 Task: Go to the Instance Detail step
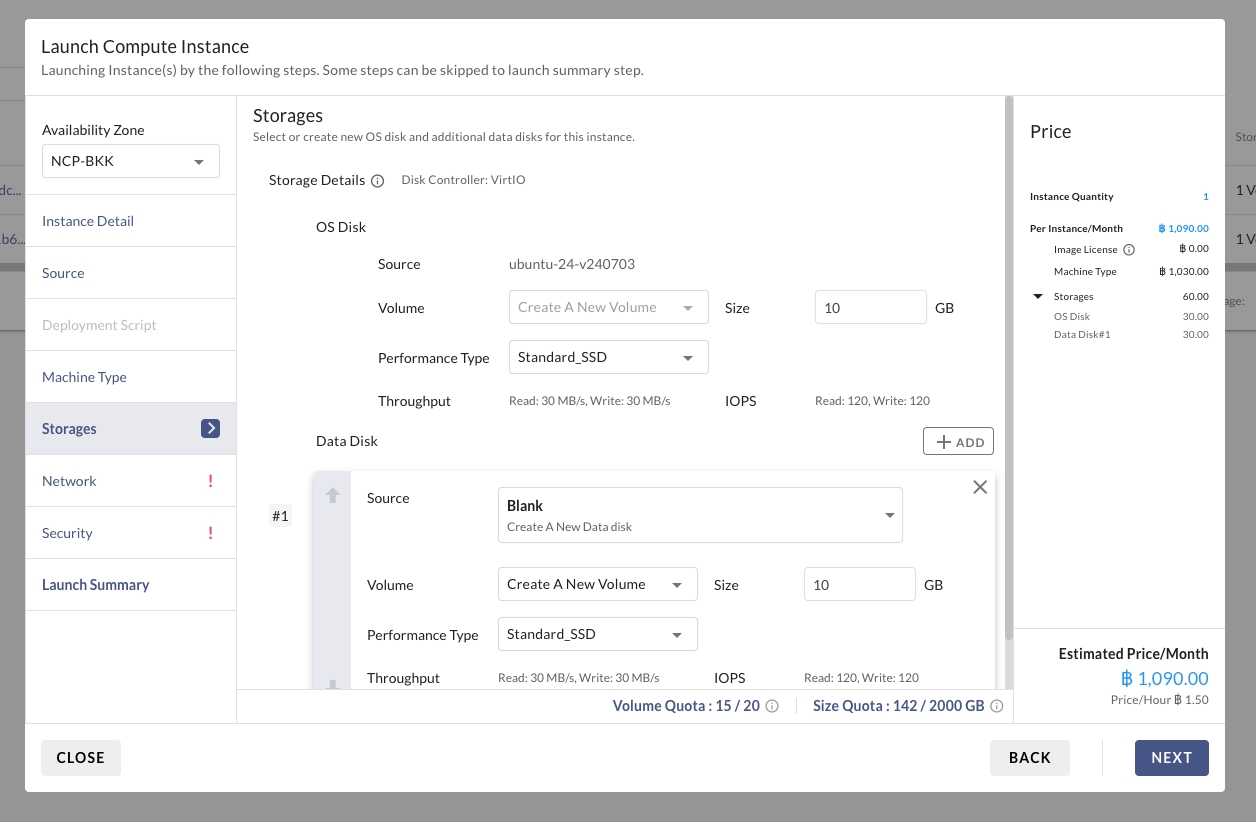[x=88, y=221]
